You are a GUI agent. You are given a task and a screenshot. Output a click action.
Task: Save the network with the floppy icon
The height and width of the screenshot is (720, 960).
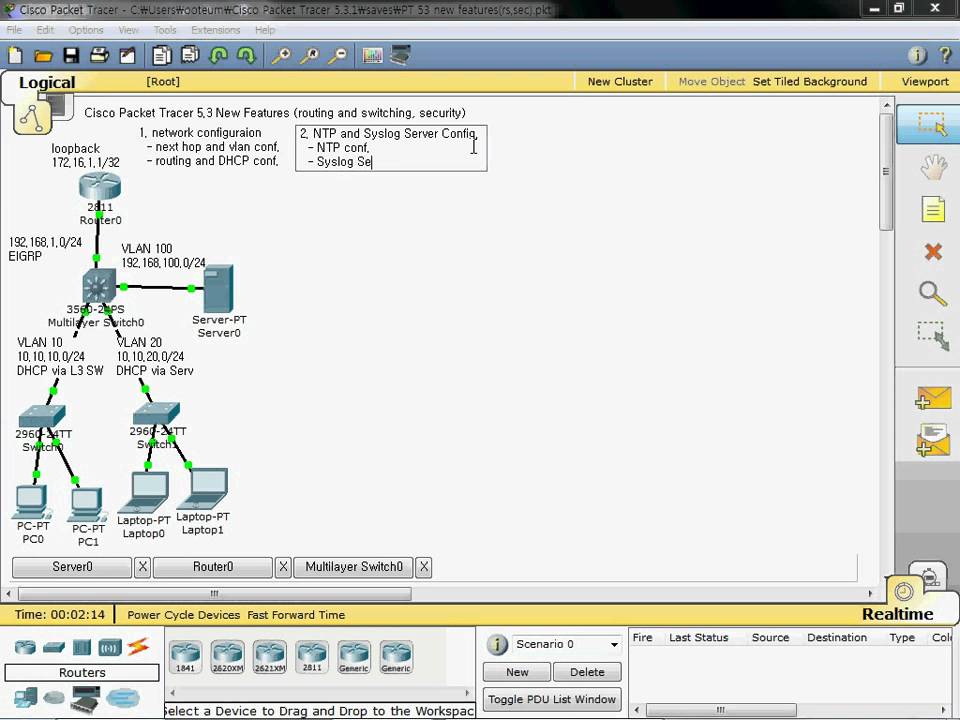[x=71, y=56]
